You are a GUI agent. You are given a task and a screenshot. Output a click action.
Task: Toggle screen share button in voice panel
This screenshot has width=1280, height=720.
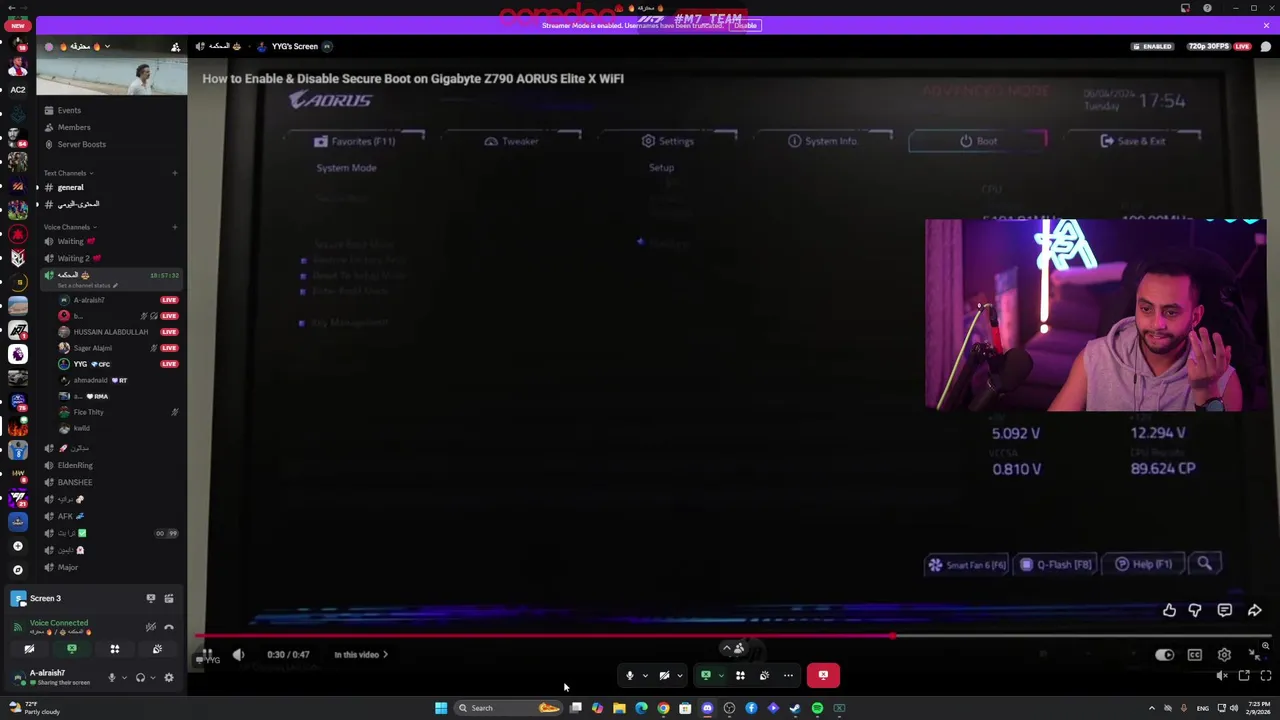point(72,649)
